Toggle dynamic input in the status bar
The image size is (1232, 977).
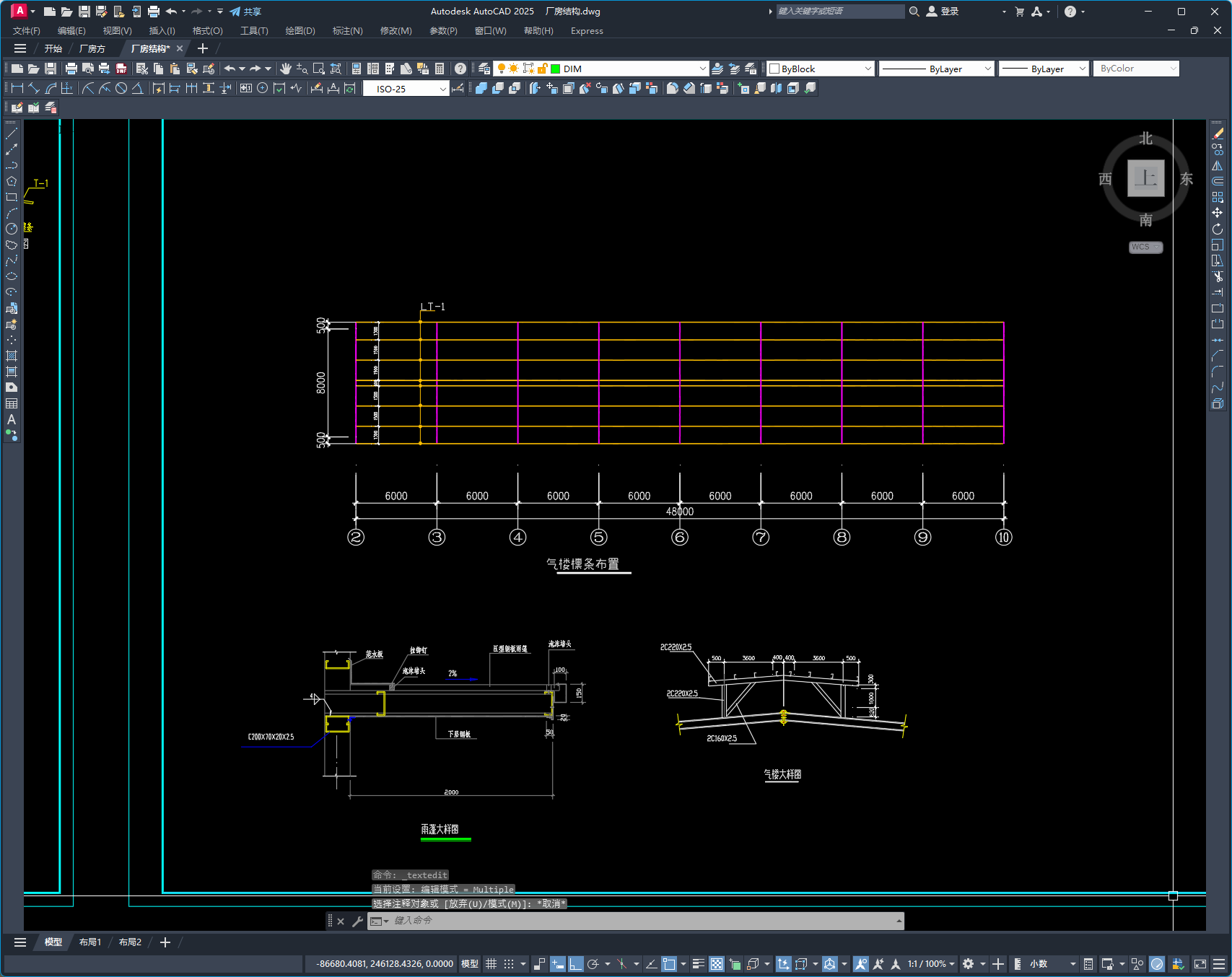coord(558,964)
